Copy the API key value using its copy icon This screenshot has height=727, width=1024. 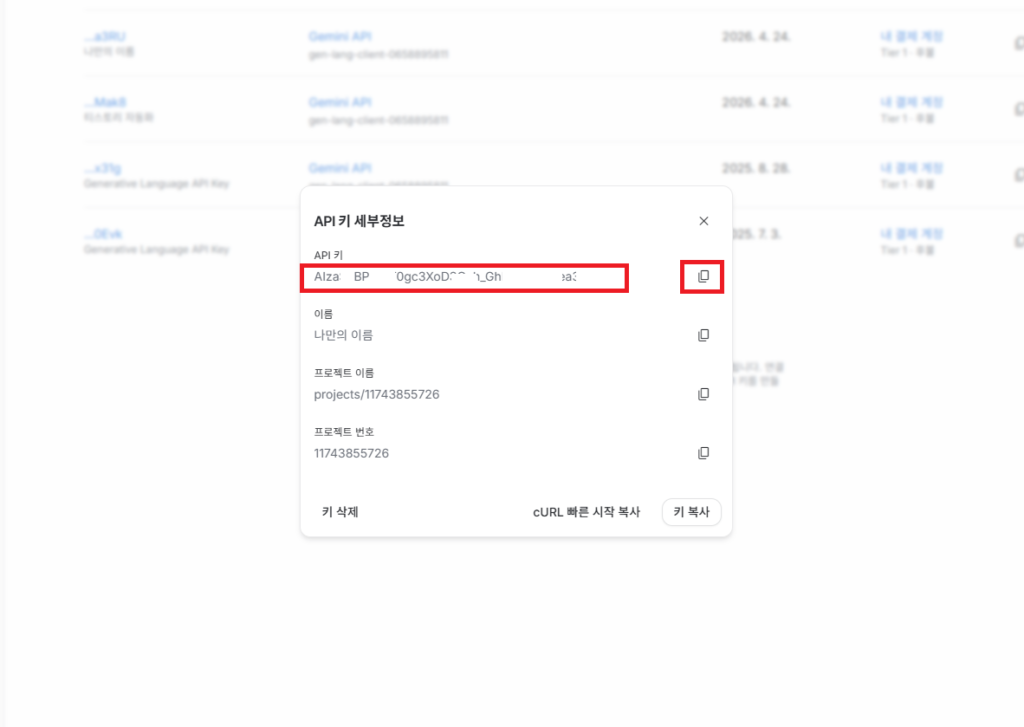703,276
